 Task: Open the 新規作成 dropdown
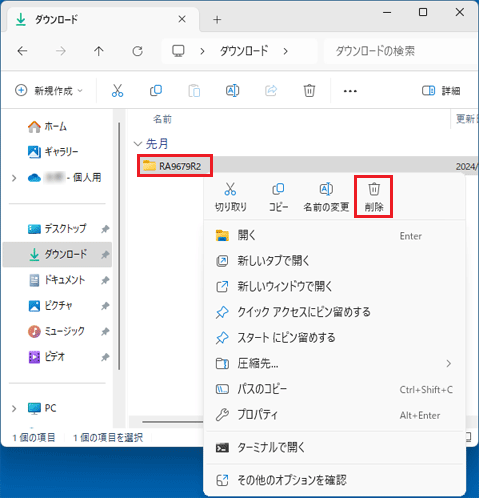(x=49, y=91)
